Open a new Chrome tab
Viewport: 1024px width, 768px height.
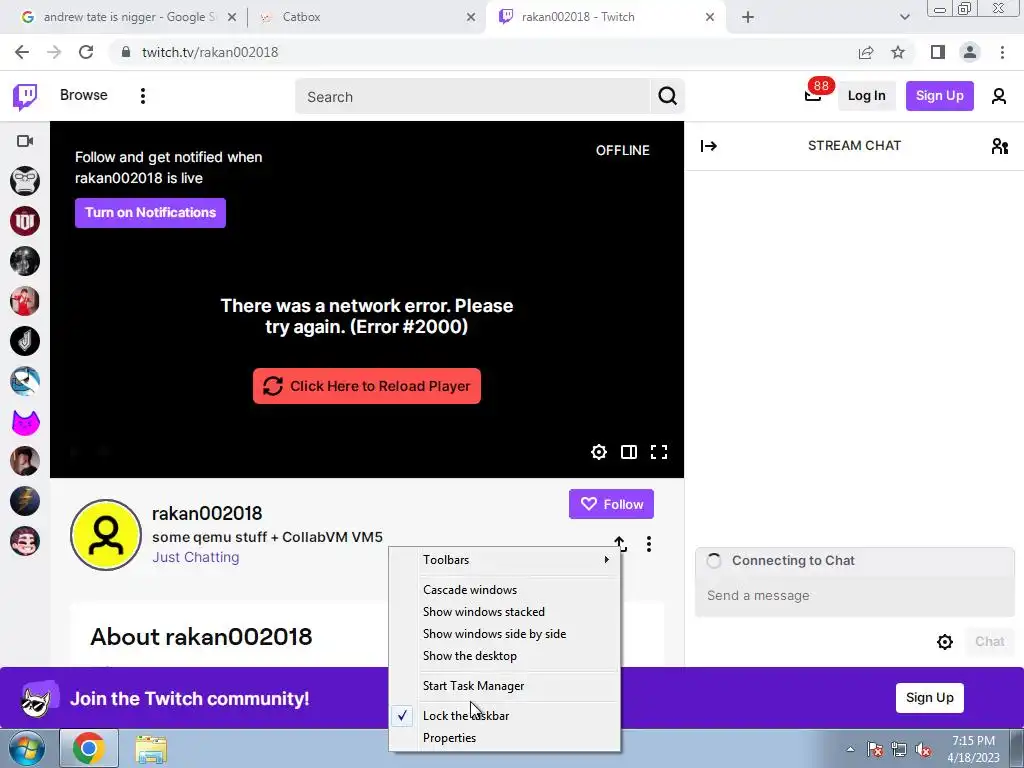(748, 17)
